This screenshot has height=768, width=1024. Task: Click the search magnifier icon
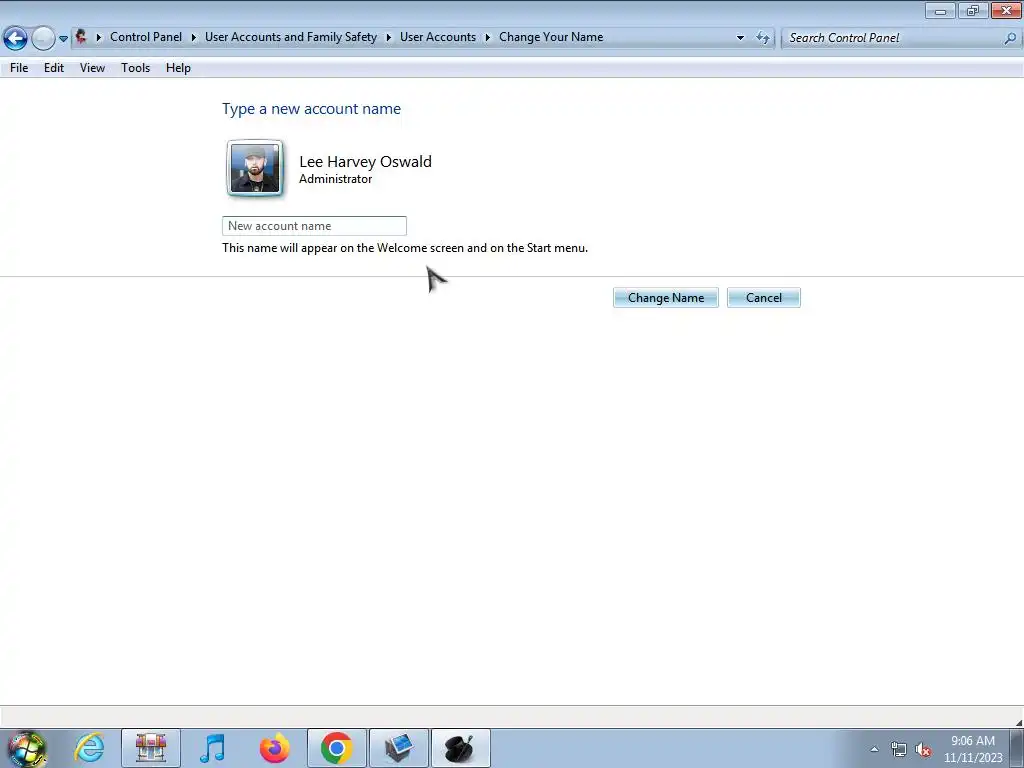(1010, 39)
